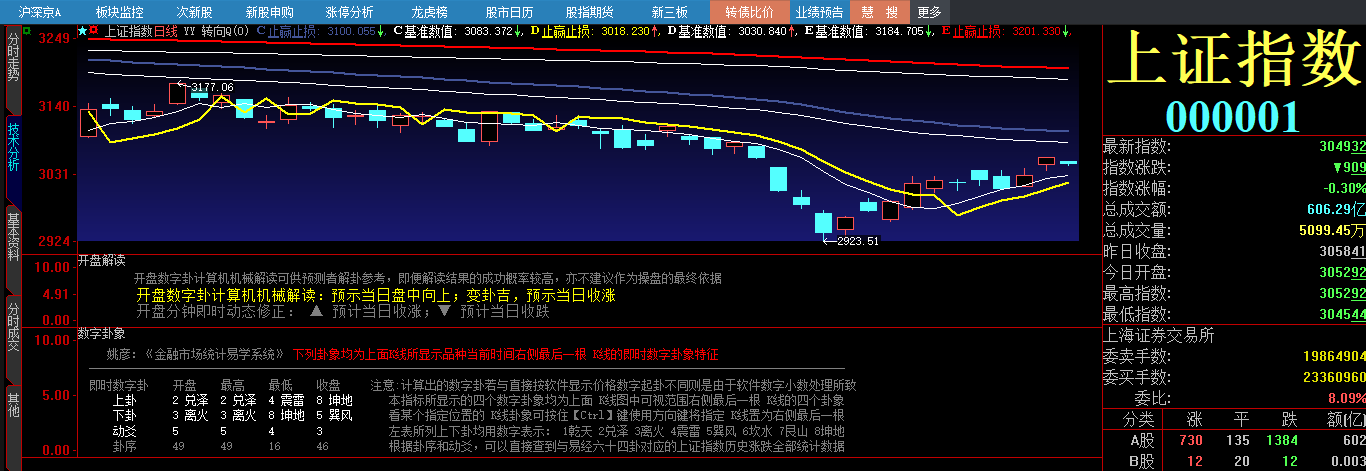Go to the 龙虎榜 tab
Screen dimensions: 1366x471
coord(429,12)
